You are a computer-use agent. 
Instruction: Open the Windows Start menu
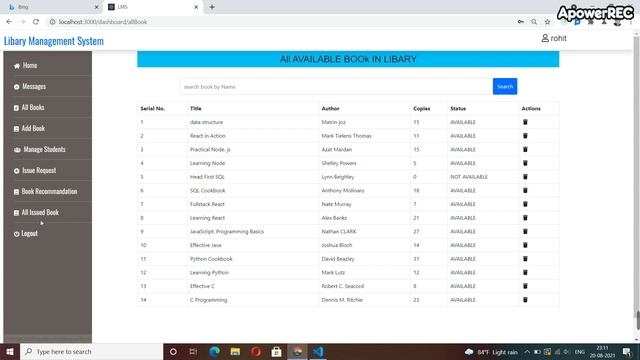point(10,351)
